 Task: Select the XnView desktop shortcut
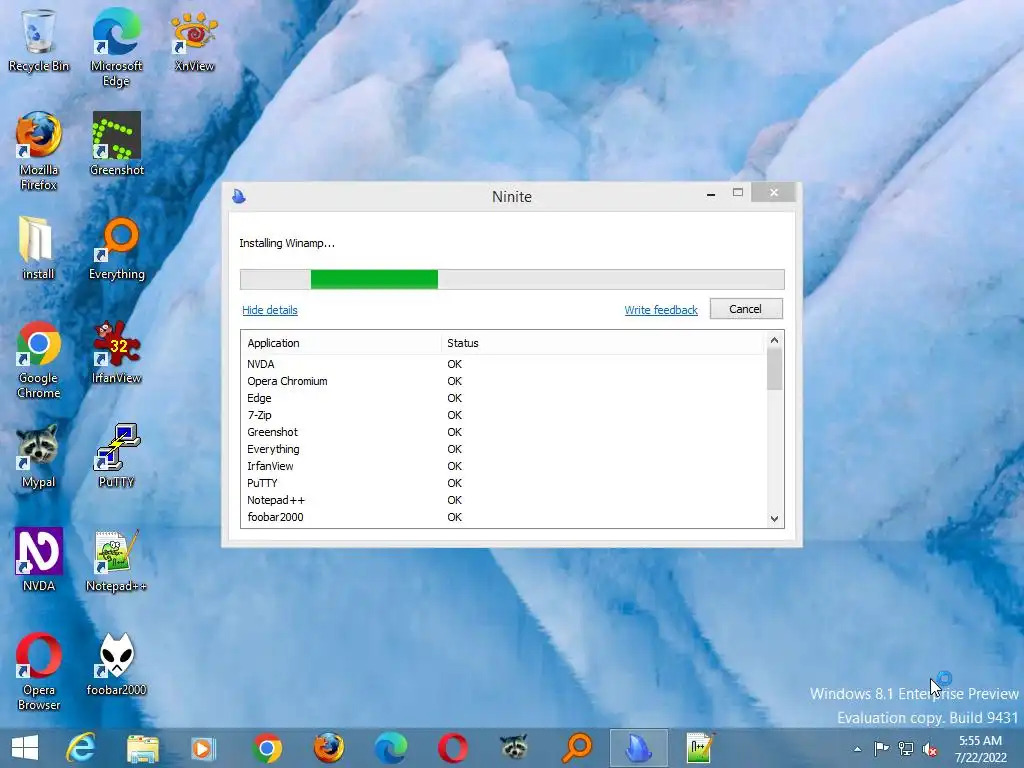[194, 40]
